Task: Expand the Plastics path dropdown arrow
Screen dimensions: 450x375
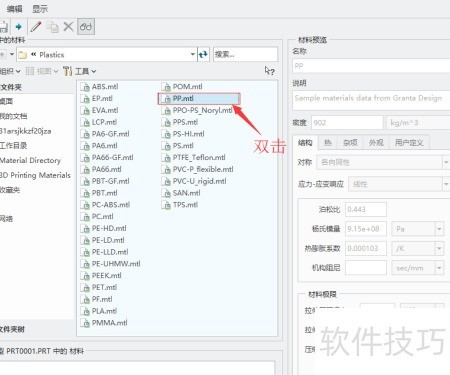Action: coord(193,54)
